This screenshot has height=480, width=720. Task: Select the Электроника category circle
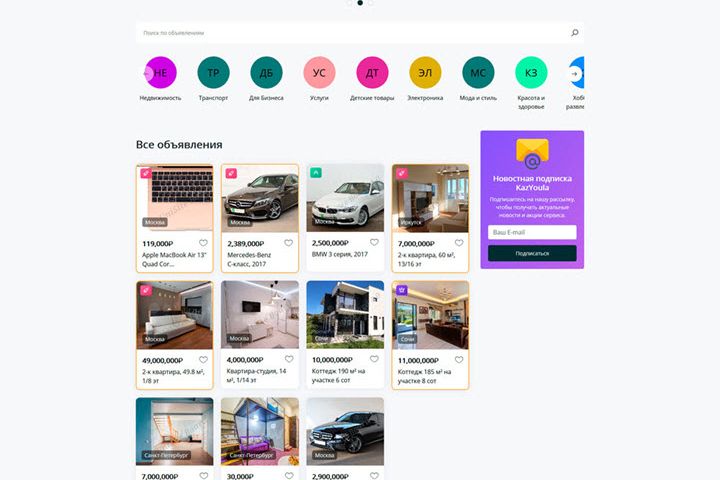[425, 73]
